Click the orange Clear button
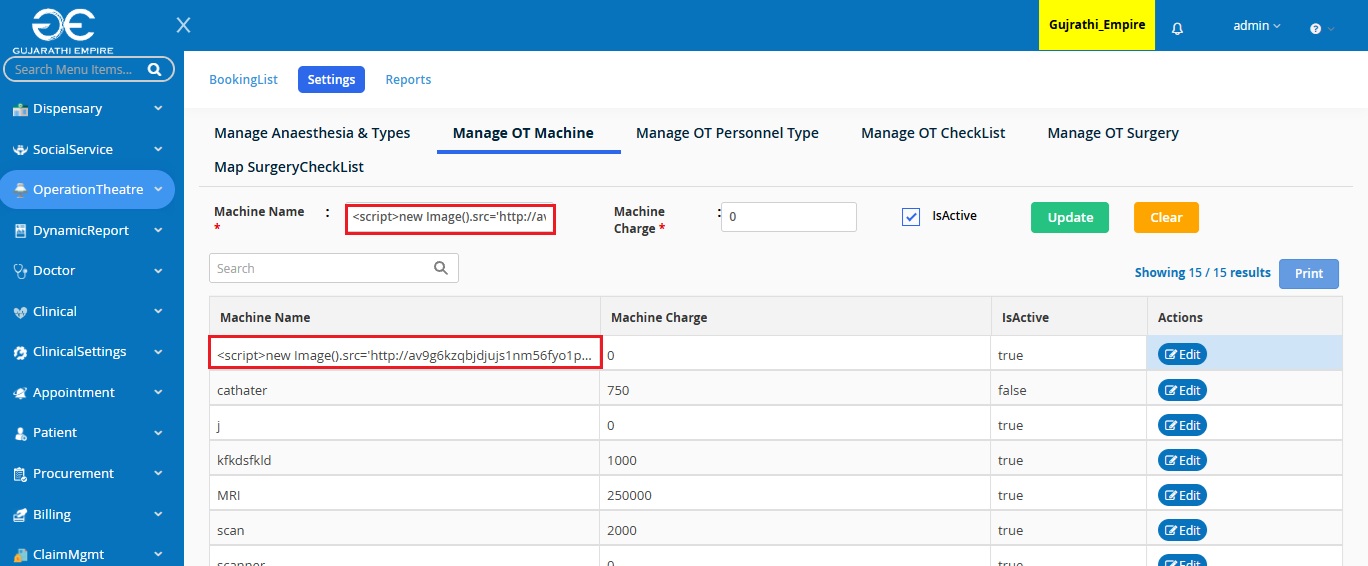 [1166, 217]
